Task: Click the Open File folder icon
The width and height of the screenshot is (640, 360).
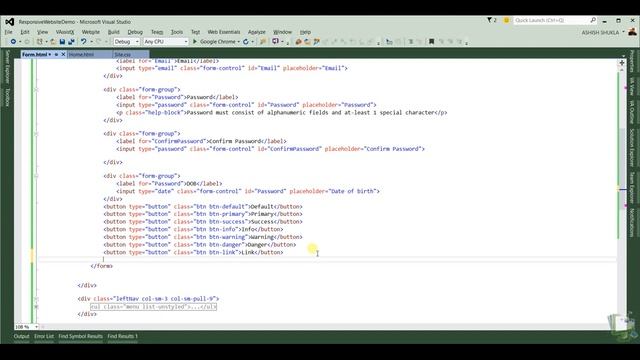Action: (x=53, y=42)
